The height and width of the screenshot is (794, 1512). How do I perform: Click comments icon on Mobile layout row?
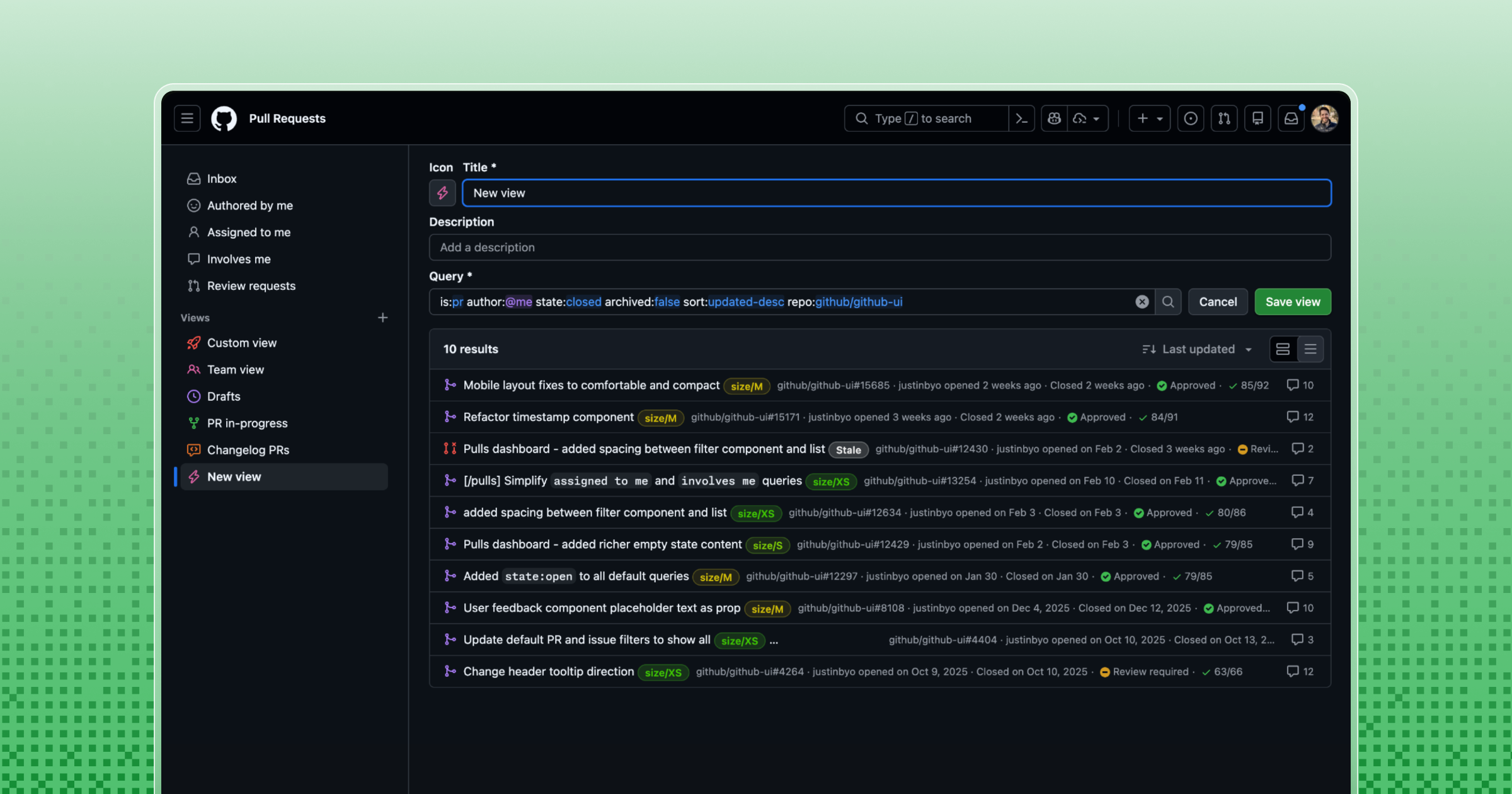pyautogui.click(x=1292, y=385)
